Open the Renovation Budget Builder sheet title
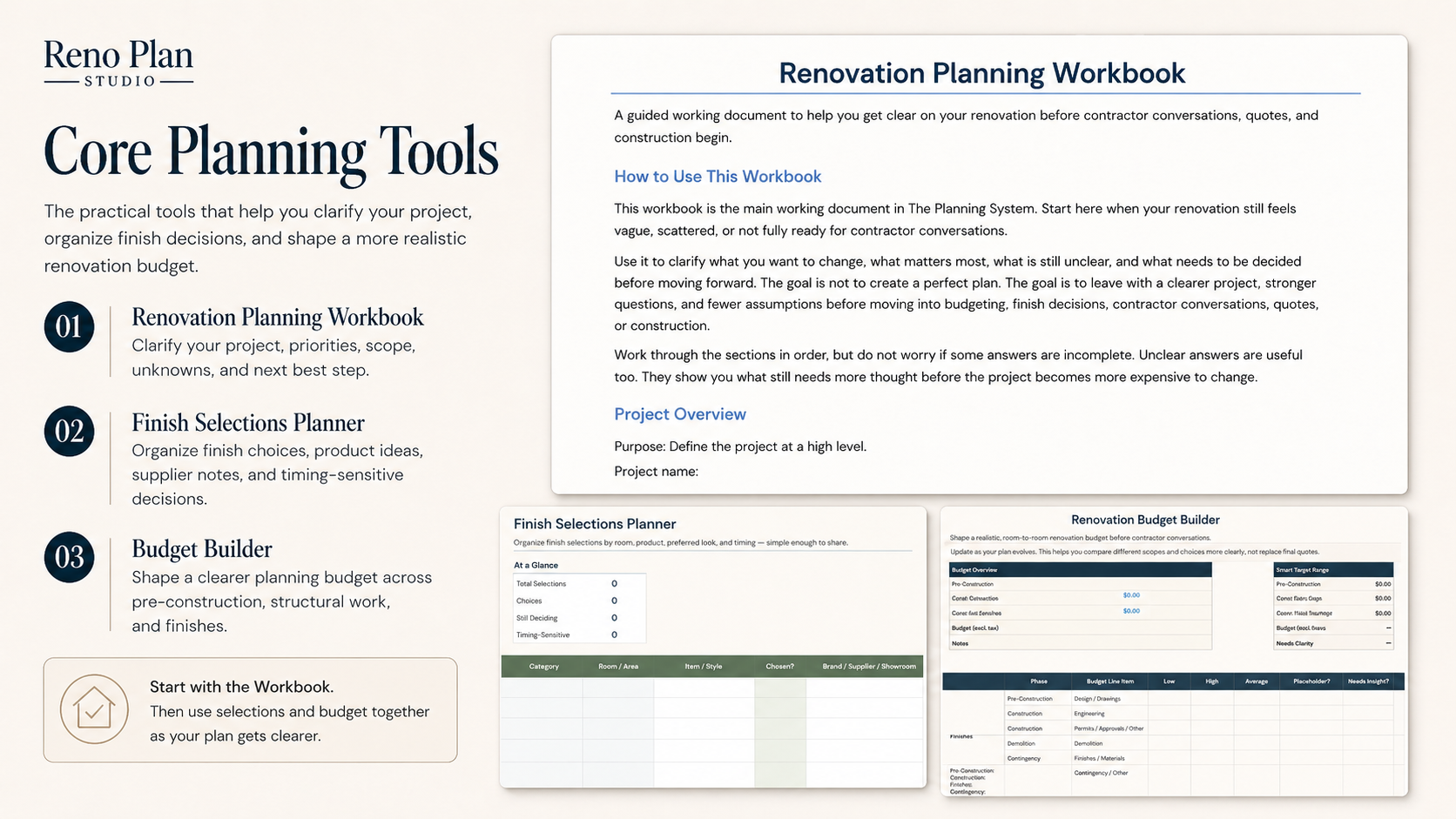 pyautogui.click(x=1144, y=520)
